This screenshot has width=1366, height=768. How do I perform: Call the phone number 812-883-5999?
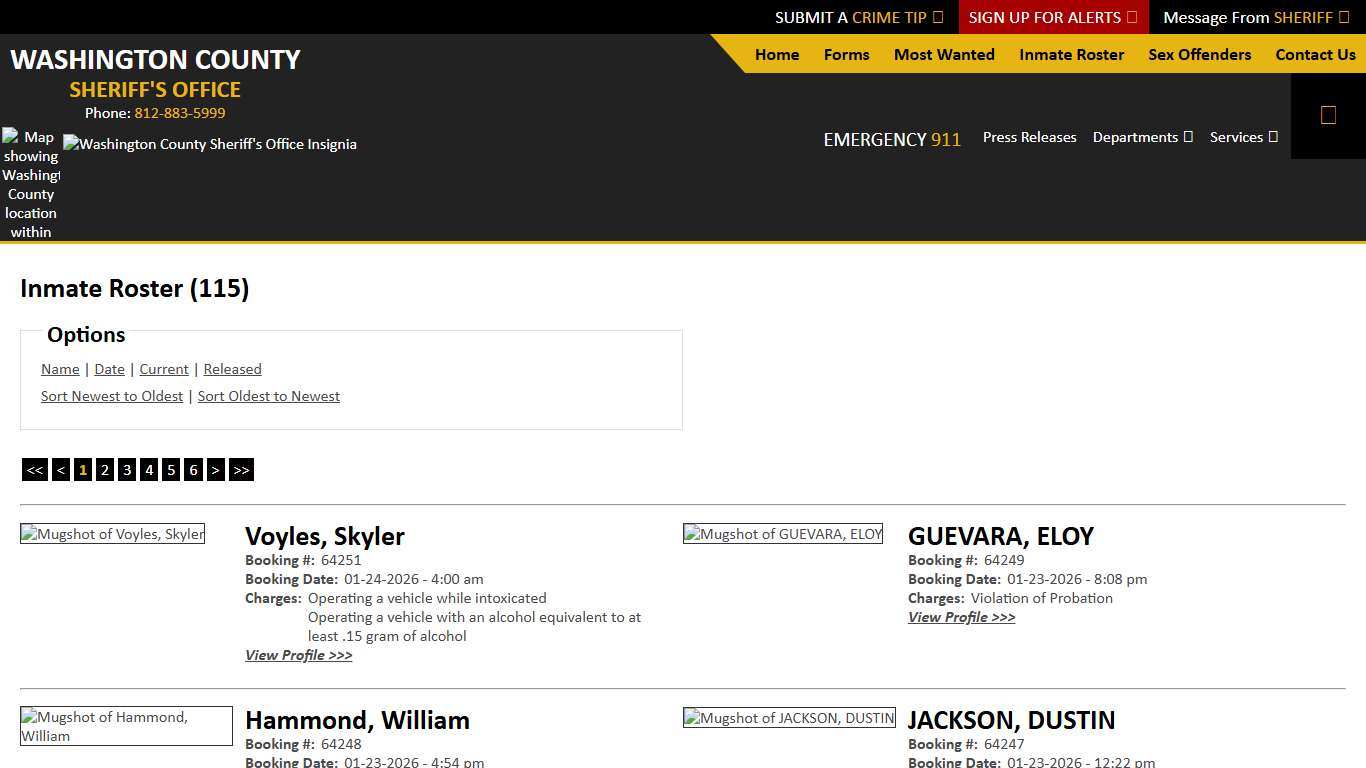point(179,113)
